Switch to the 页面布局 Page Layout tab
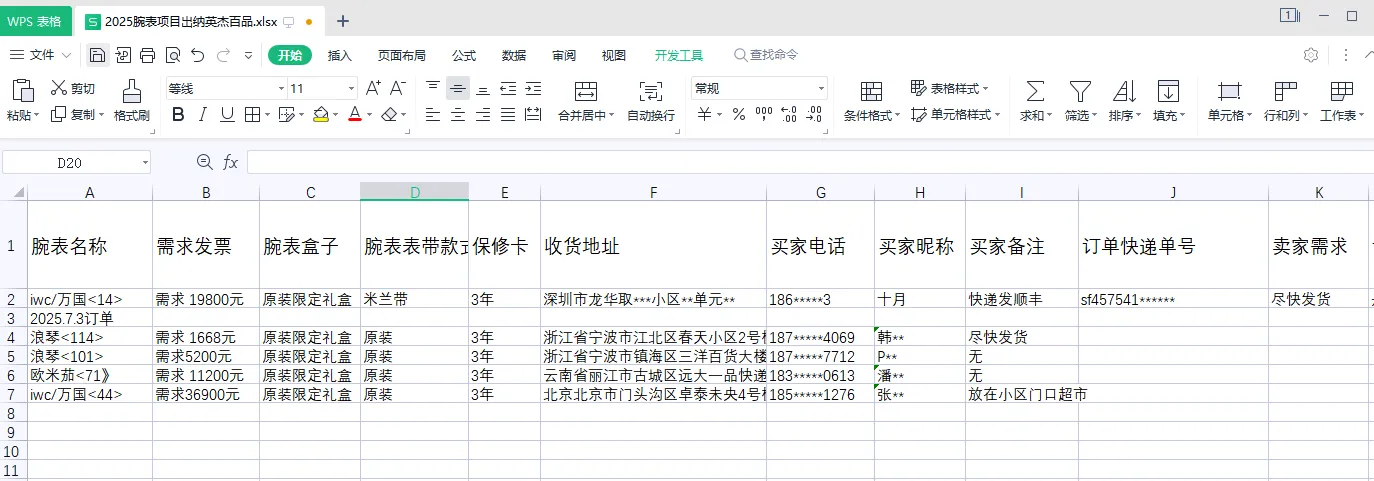This screenshot has height=481, width=1374. point(401,55)
